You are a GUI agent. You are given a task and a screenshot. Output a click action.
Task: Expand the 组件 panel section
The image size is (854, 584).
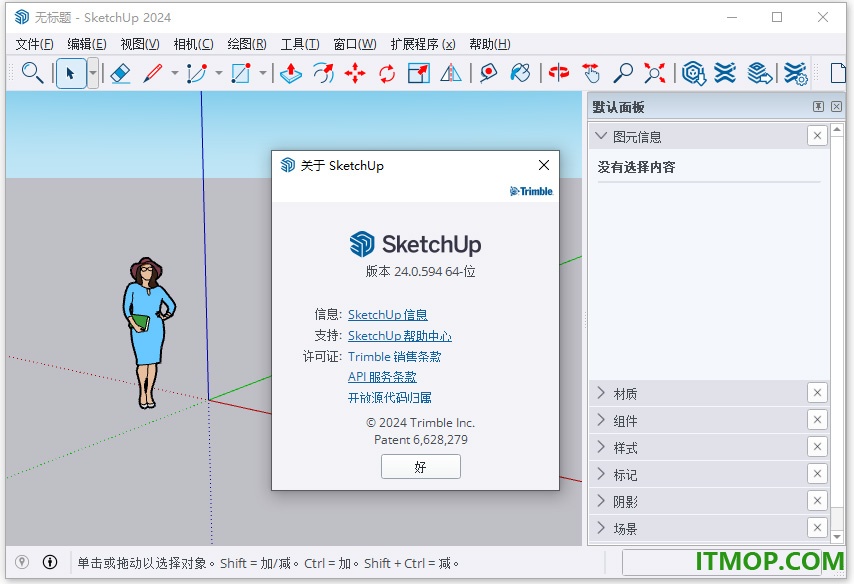(601, 420)
